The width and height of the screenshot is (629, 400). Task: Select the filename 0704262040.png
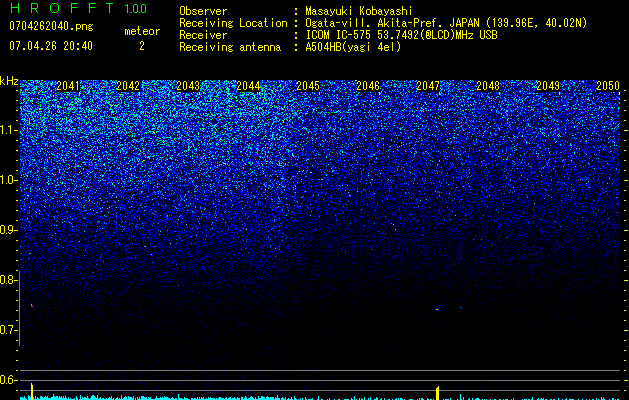click(51, 26)
